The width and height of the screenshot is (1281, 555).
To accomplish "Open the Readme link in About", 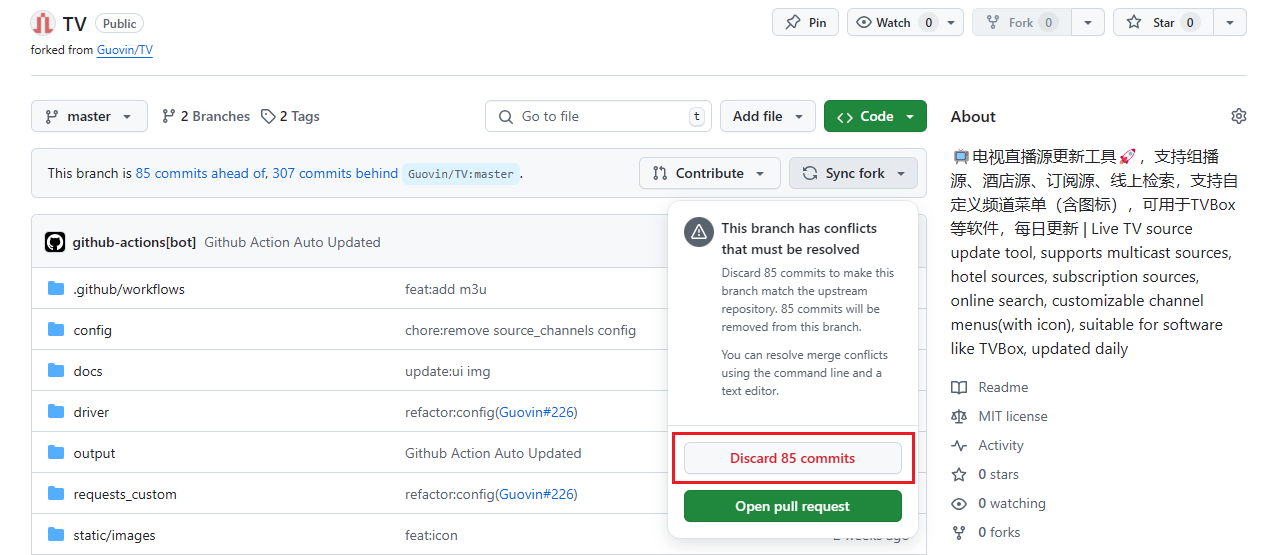I will (1003, 387).
